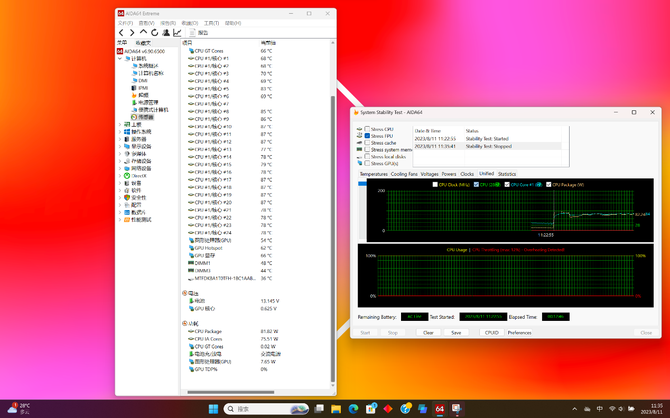Switch to the Cooling Fans tab
The height and width of the screenshot is (418, 670).
404,174
